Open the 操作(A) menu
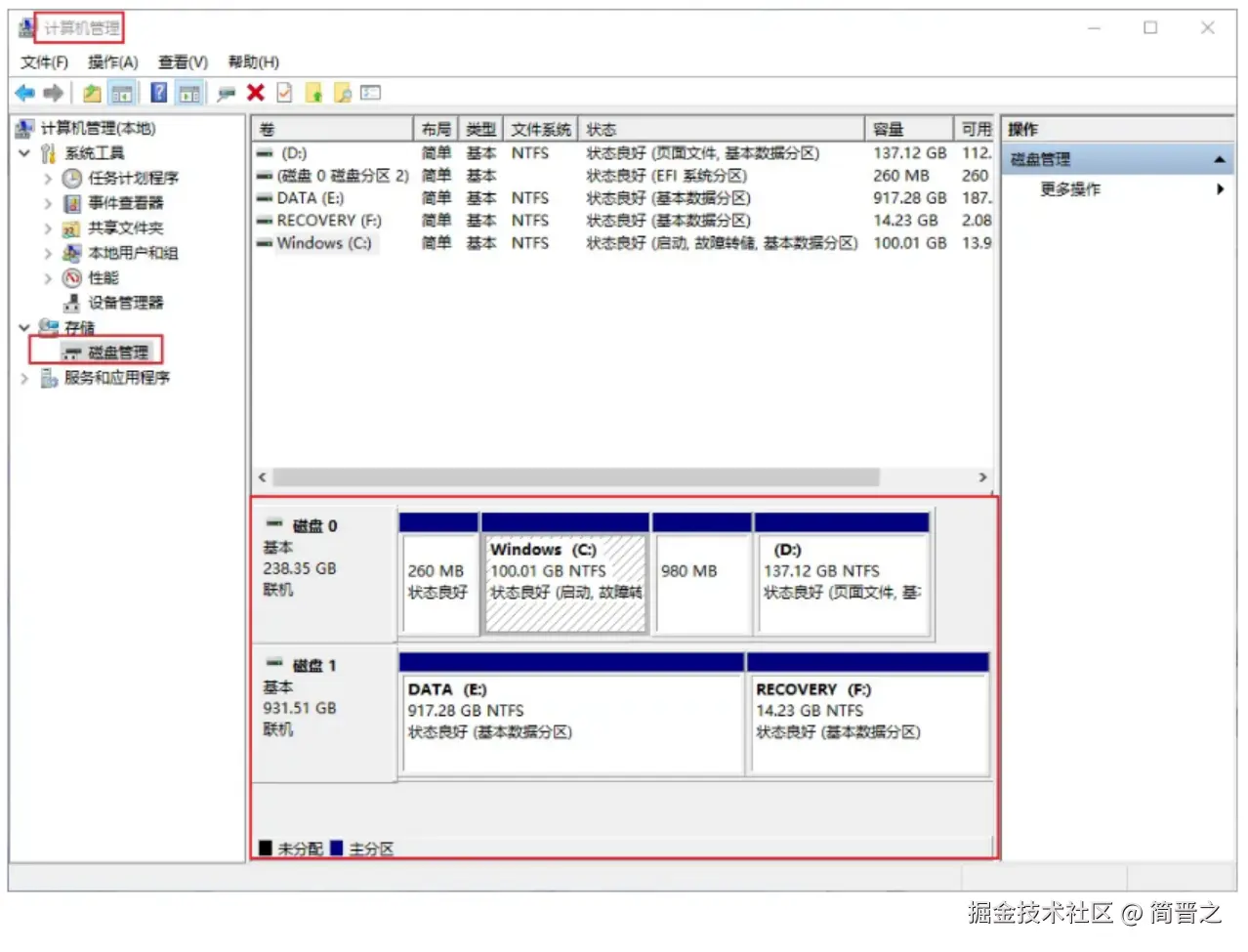The image size is (1248, 952). (113, 62)
